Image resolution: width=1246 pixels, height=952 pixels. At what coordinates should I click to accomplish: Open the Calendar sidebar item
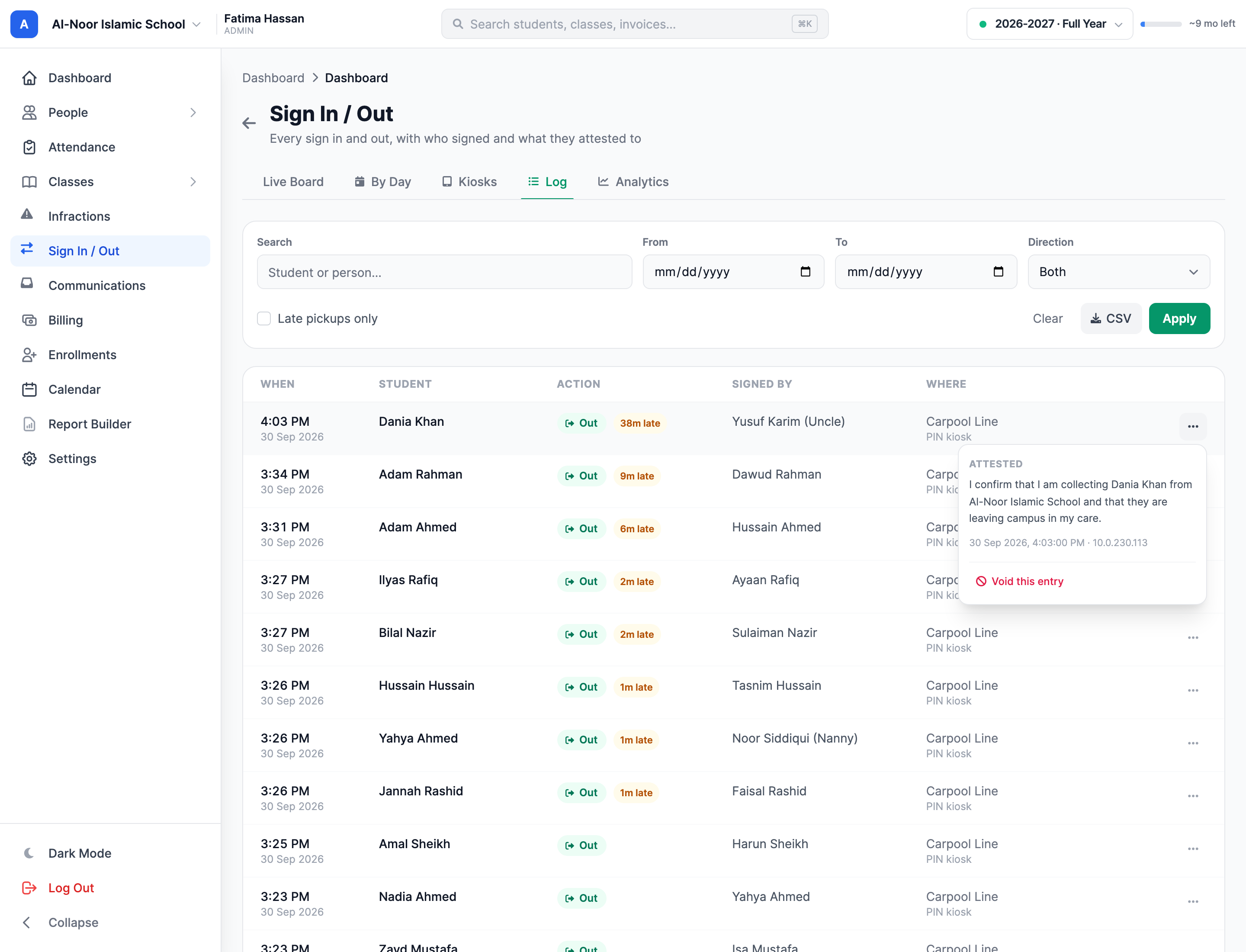110,389
